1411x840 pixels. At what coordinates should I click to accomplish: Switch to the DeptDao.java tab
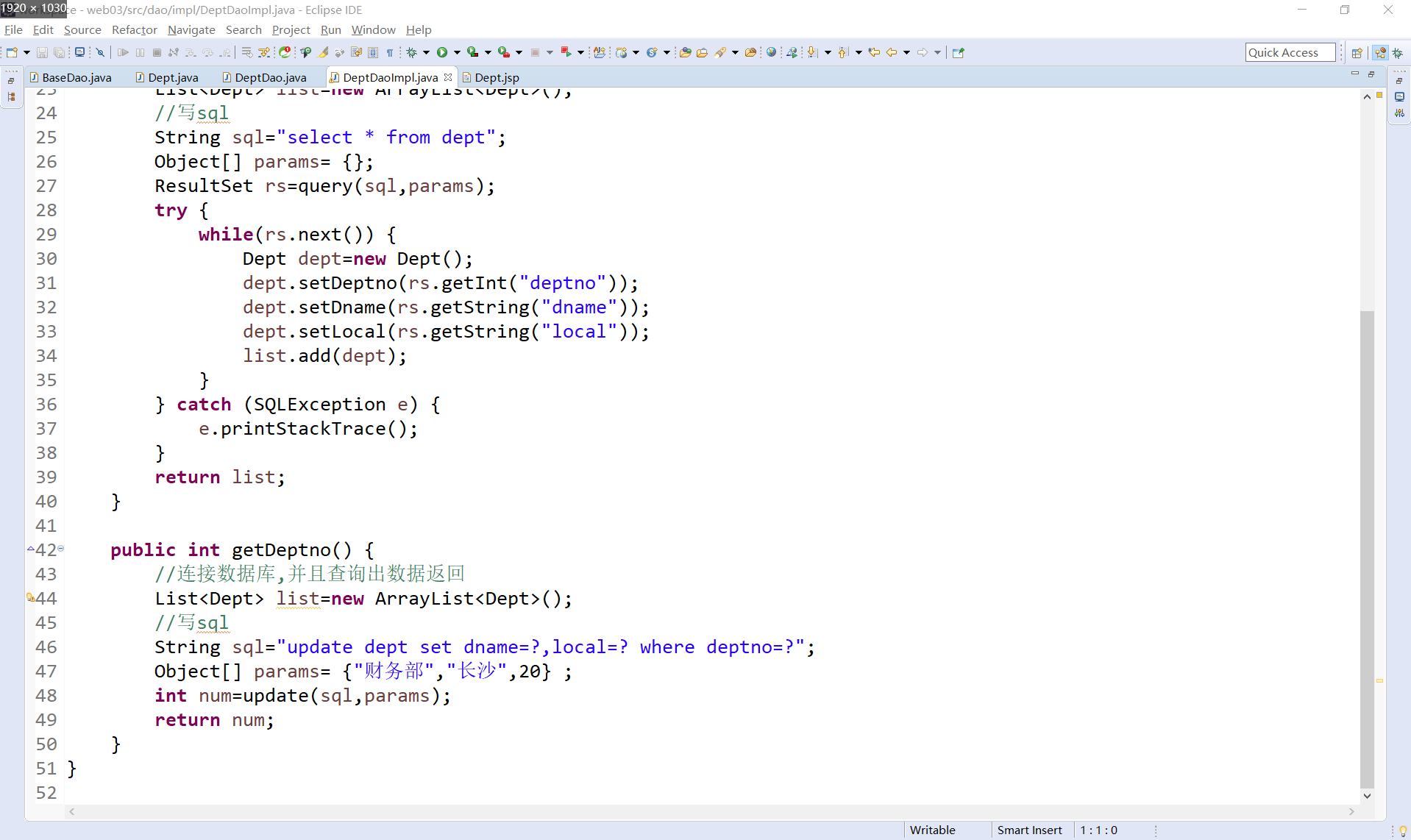[x=264, y=77]
